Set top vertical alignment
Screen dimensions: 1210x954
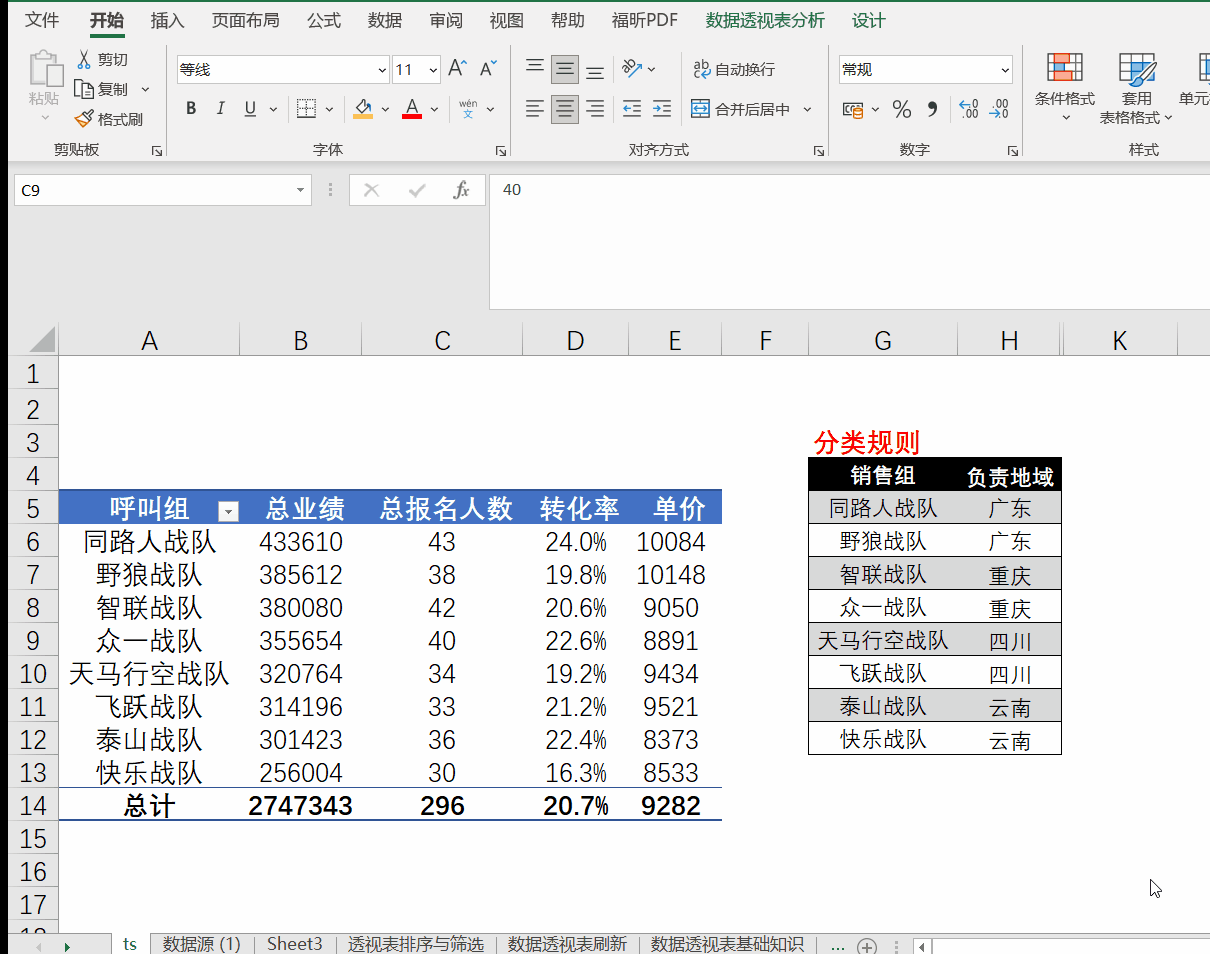click(535, 68)
